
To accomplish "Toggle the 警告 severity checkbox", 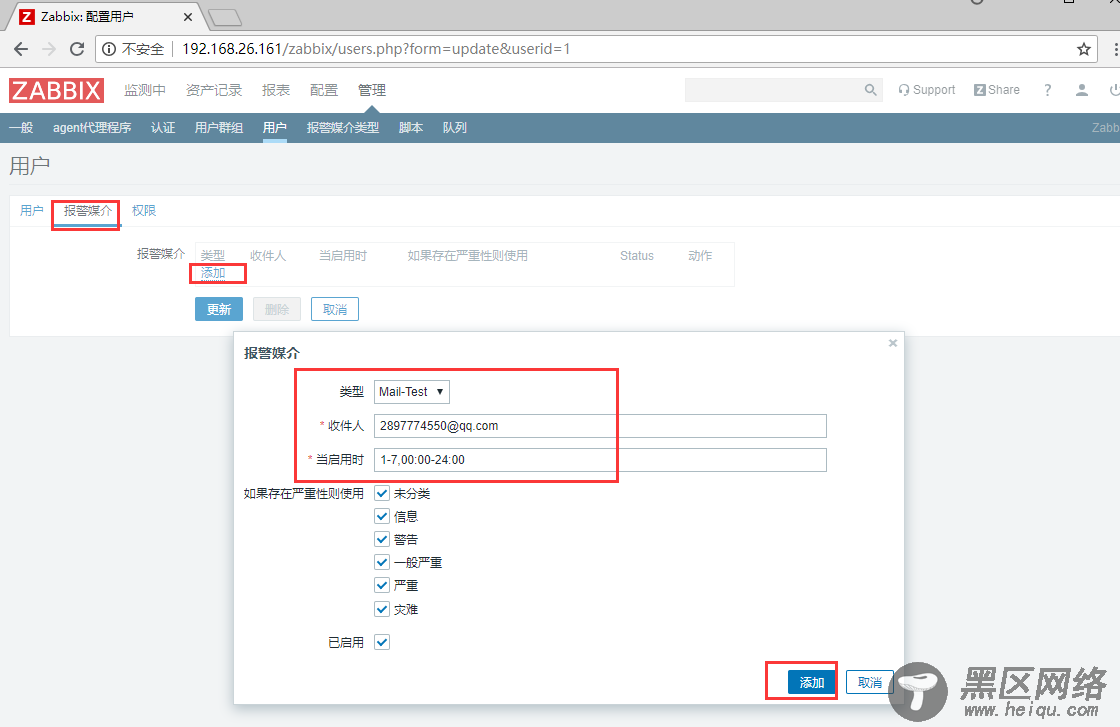I will [382, 539].
